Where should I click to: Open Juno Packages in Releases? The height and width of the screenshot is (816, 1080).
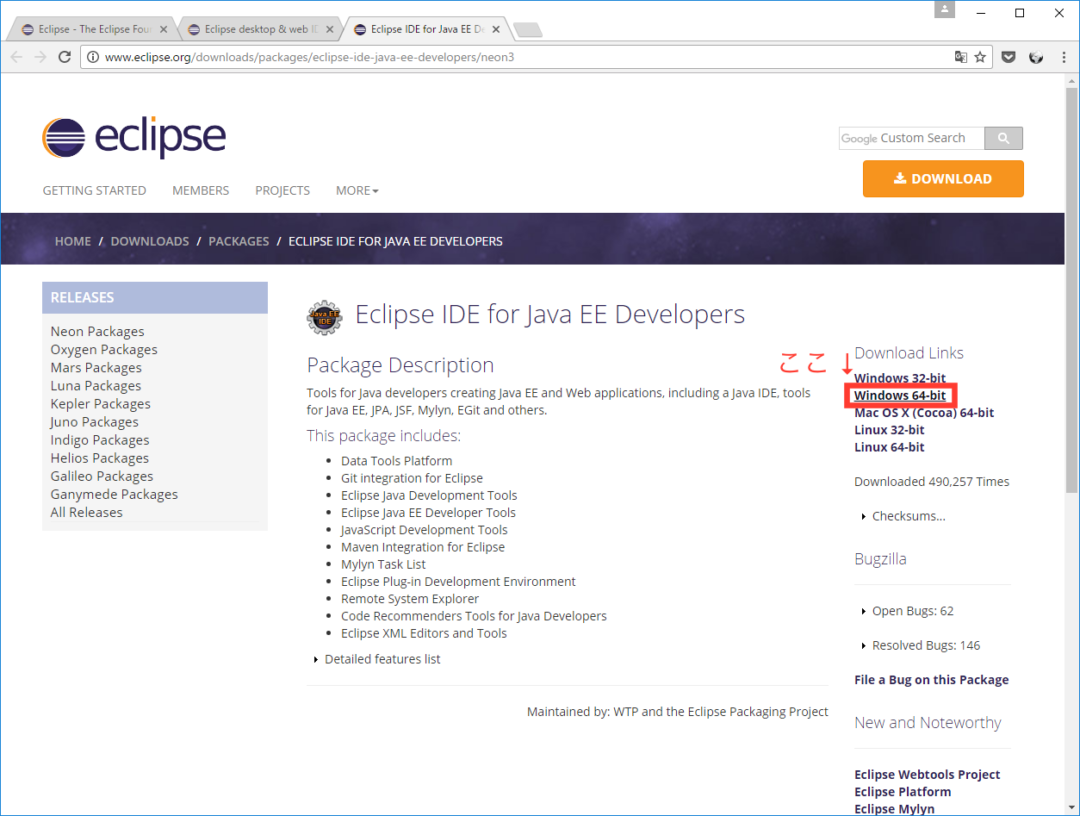(94, 422)
